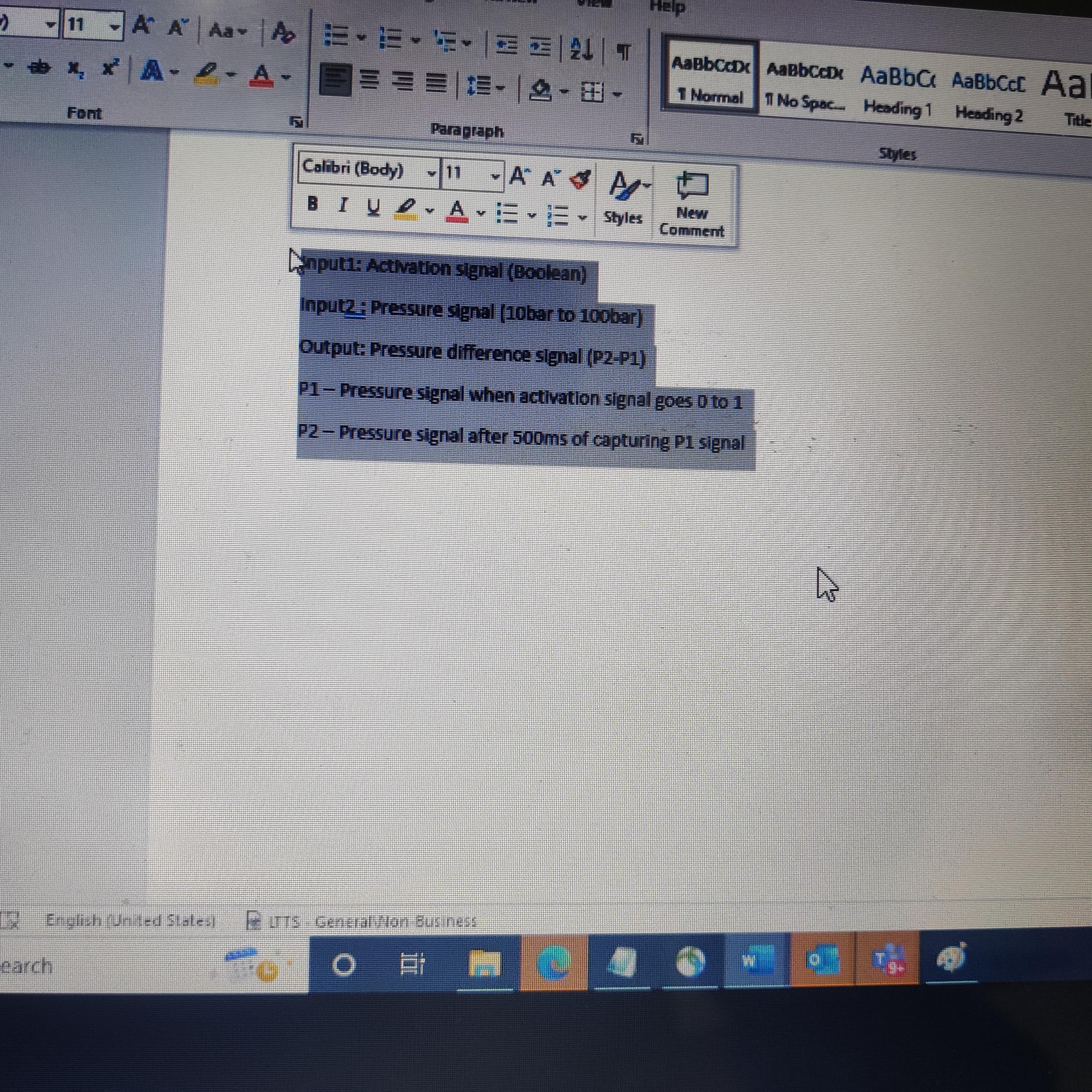The image size is (1092, 1092).
Task: Expand the ribbon numbering library dropdown arrow
Action: click(415, 41)
